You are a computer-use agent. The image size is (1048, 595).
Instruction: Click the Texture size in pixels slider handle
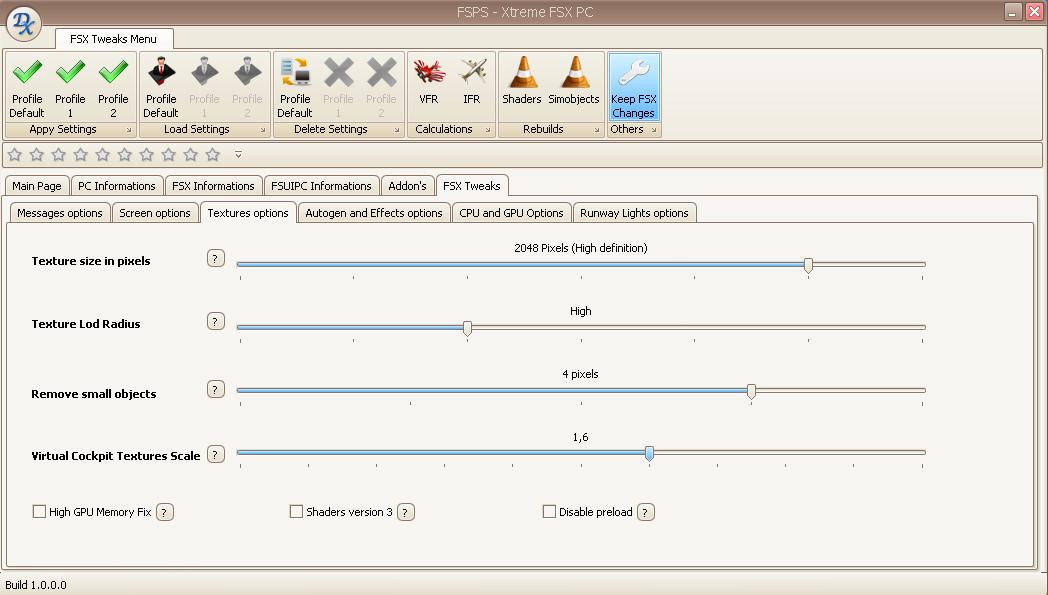click(808, 265)
